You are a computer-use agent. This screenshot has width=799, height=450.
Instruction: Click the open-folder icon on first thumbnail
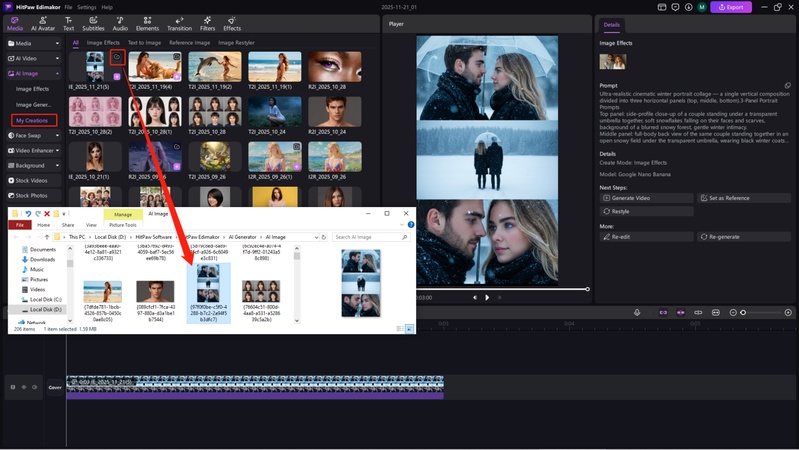coord(117,58)
